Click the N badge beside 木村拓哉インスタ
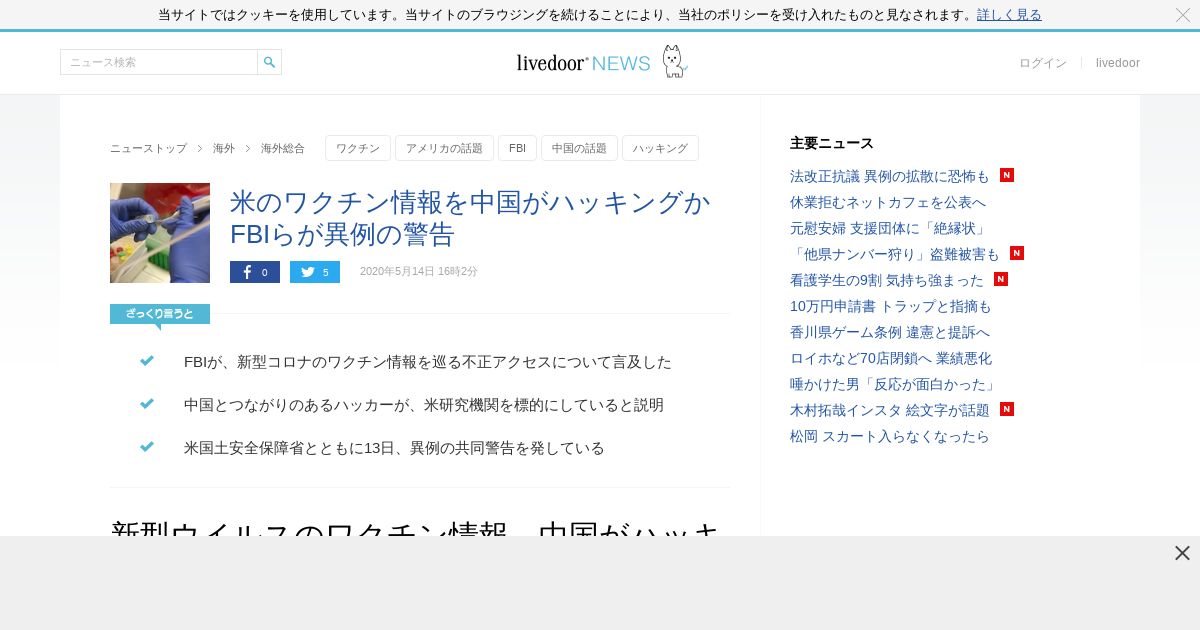 point(1007,409)
